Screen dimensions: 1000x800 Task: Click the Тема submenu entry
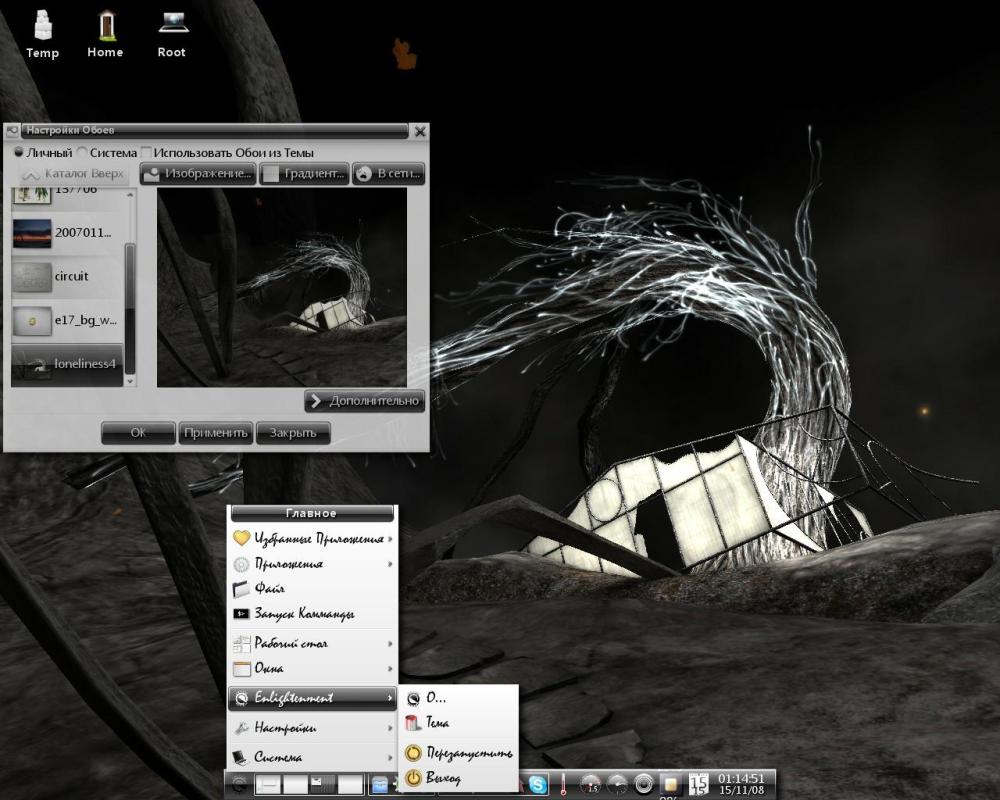459,723
